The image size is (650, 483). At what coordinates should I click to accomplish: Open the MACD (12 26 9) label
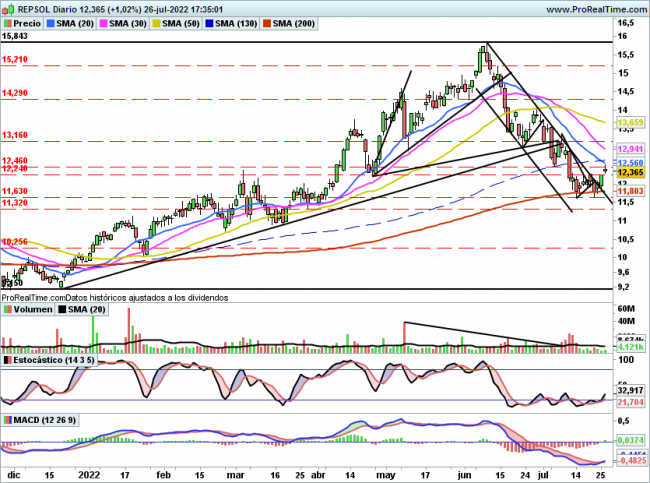pyautogui.click(x=40, y=420)
